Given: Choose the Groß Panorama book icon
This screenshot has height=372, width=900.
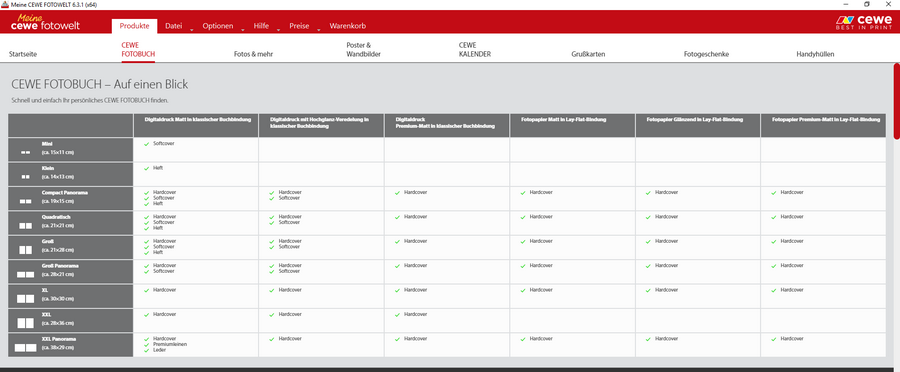Looking at the screenshot, I should 25,274.
